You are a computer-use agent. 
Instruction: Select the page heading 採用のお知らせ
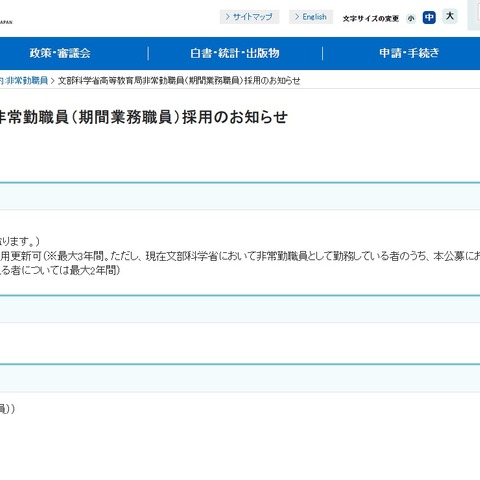[x=235, y=117]
